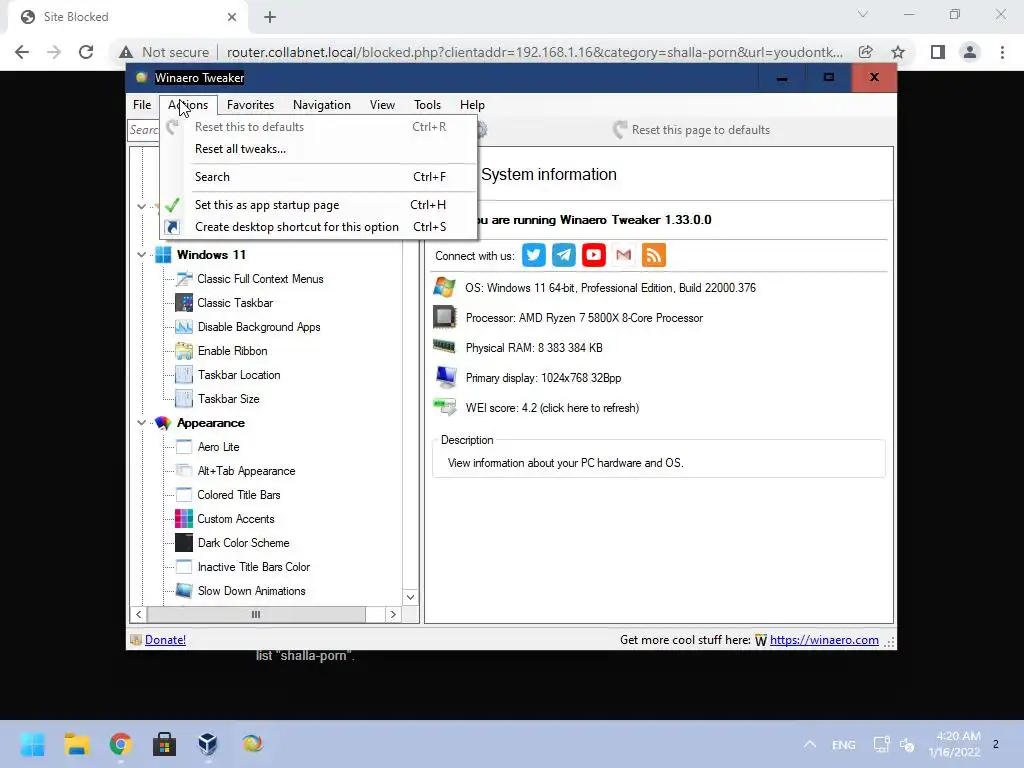Open new Chrome tab
1024x768 pixels.
point(270,17)
